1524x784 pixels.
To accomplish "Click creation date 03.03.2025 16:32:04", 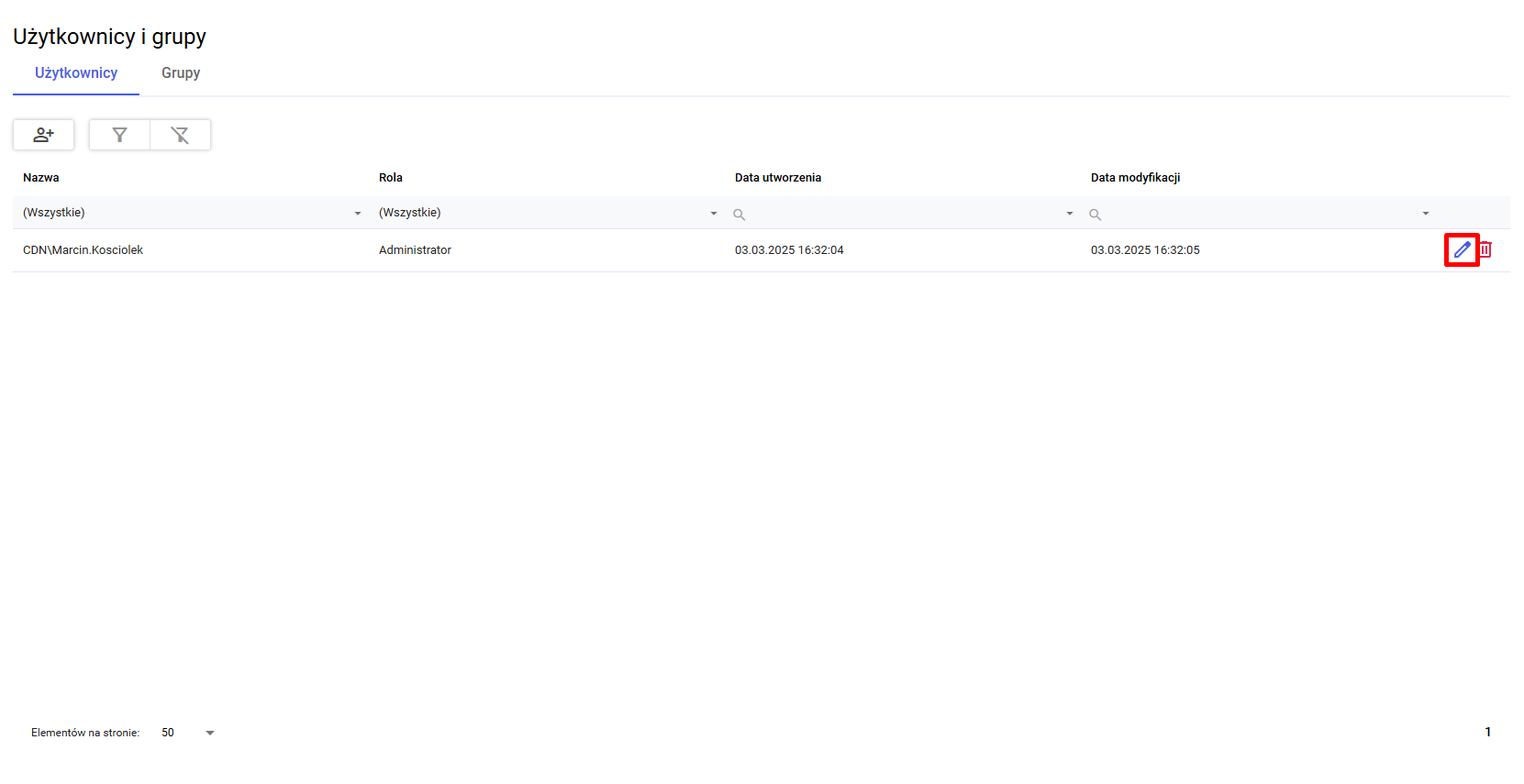I will coord(789,250).
